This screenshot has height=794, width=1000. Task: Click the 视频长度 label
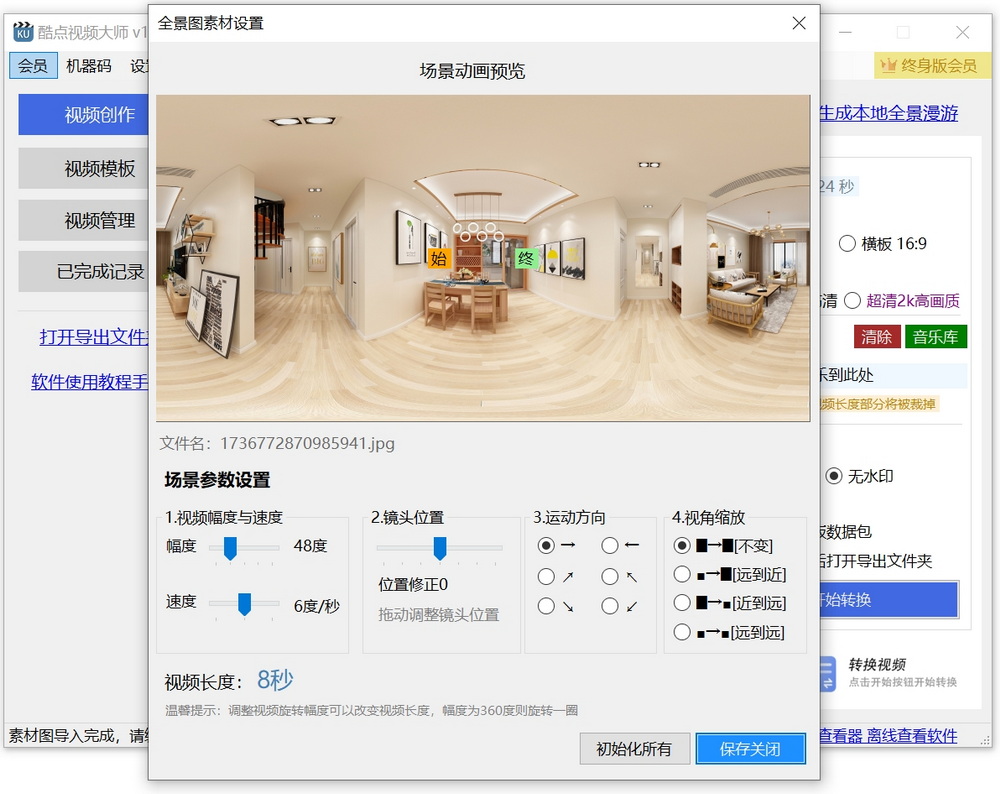pos(203,682)
